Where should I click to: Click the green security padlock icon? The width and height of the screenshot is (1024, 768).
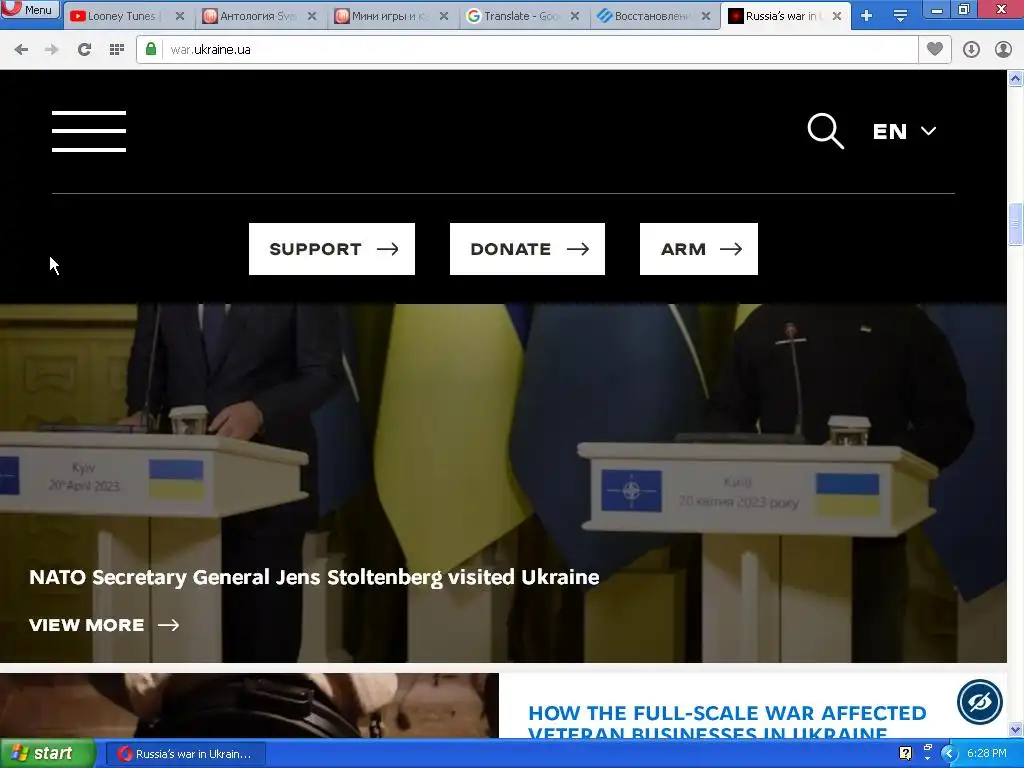tap(151, 50)
